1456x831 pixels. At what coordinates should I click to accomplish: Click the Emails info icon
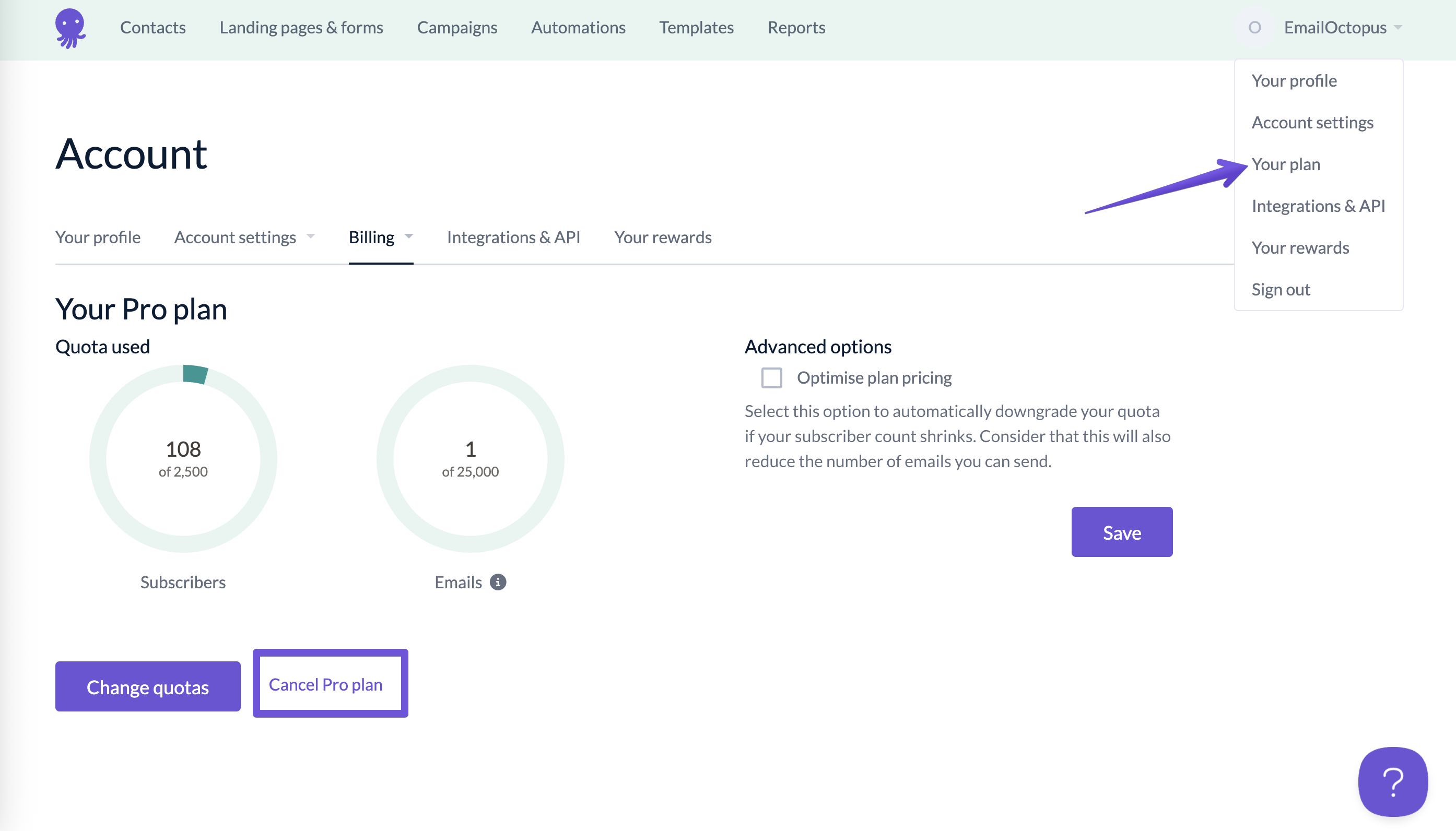point(498,581)
